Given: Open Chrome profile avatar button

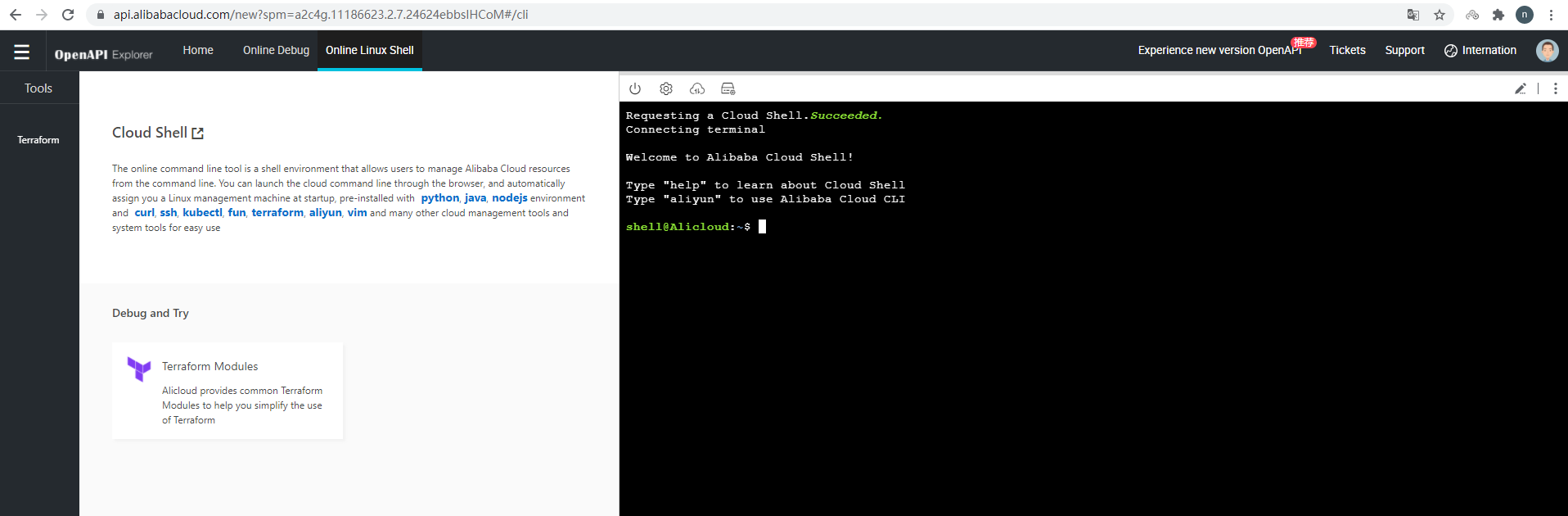Looking at the screenshot, I should (1525, 15).
